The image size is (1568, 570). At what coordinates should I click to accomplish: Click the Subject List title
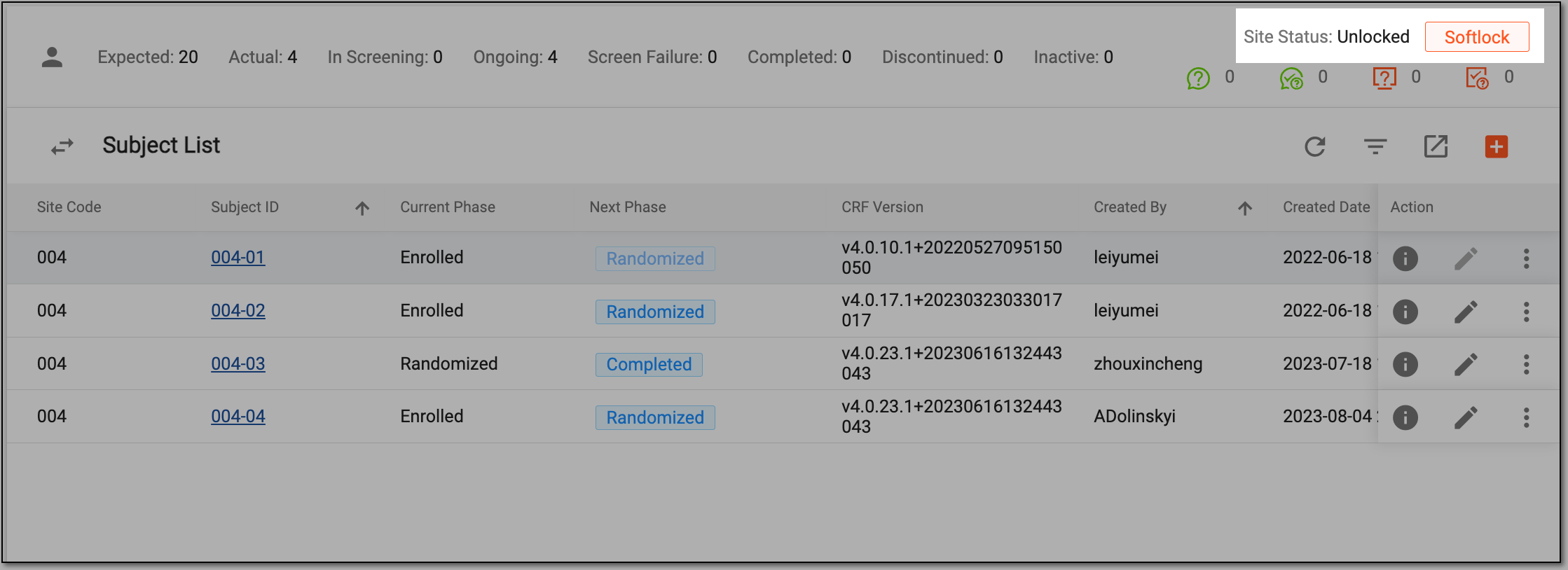(x=161, y=146)
